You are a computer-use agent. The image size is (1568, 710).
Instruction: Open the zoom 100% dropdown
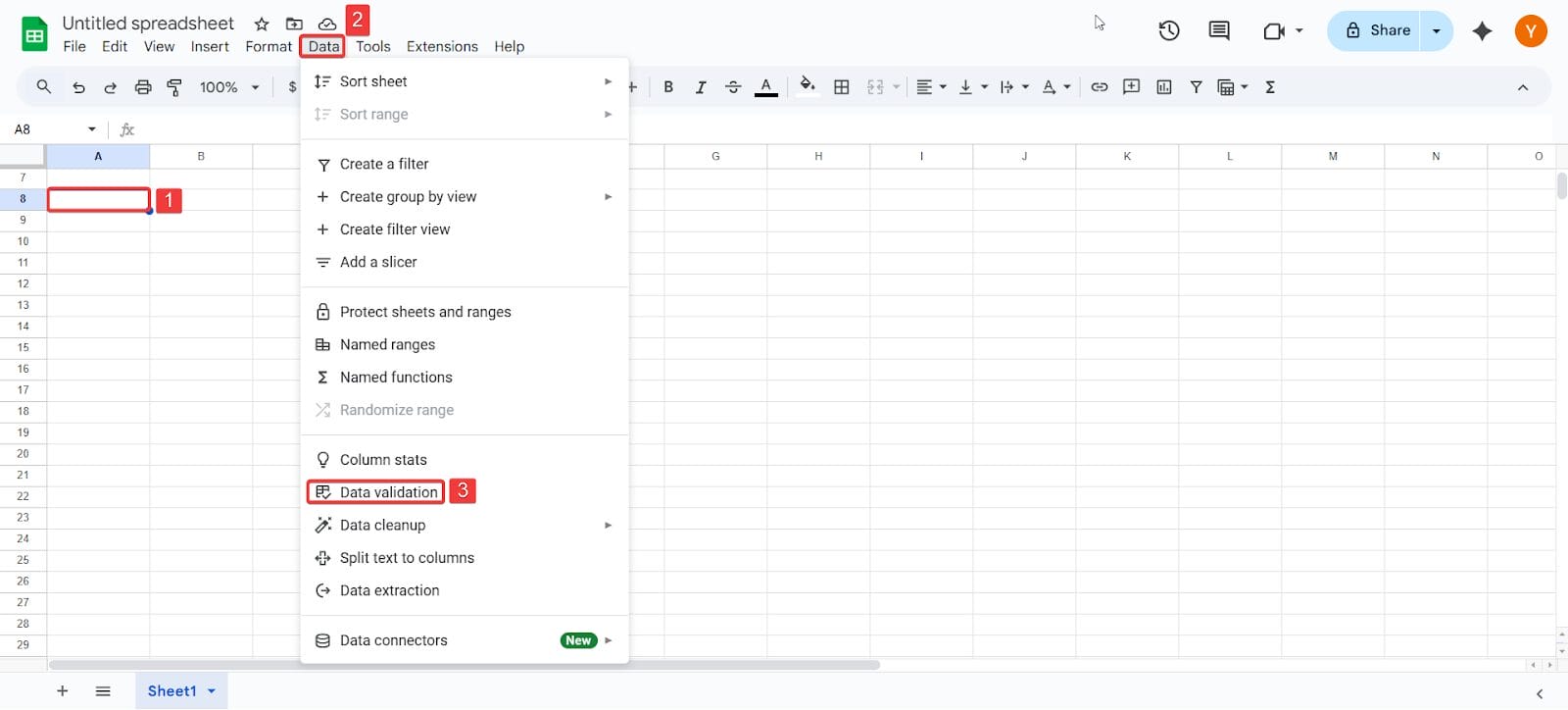229,87
